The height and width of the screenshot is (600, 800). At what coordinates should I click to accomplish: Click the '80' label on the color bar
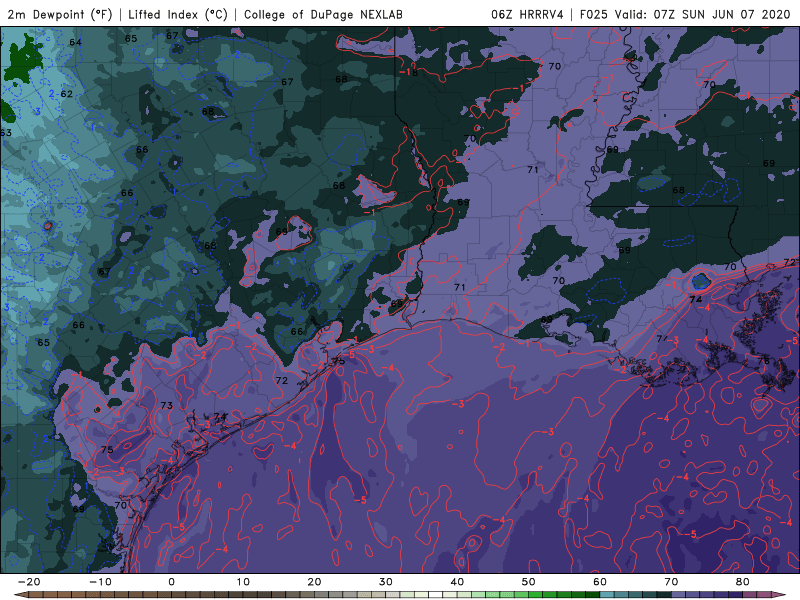click(743, 582)
